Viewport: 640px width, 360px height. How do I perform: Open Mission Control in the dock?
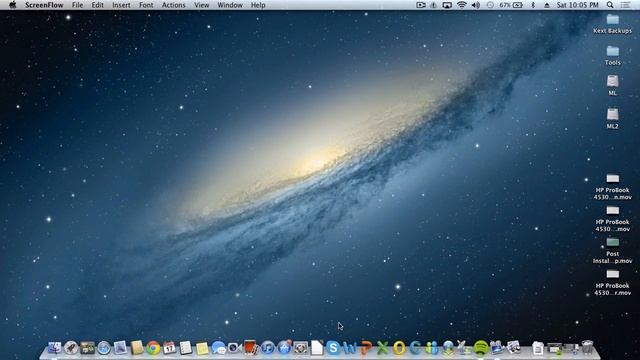click(x=87, y=348)
